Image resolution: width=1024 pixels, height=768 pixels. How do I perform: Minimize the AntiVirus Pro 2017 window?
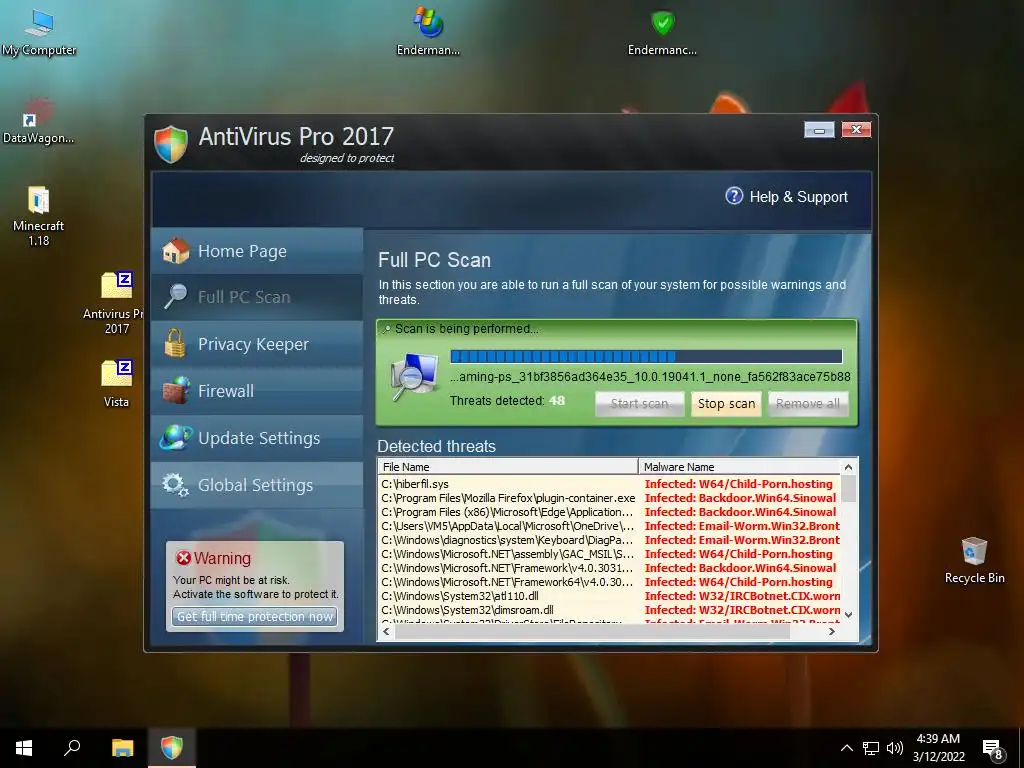(x=819, y=130)
